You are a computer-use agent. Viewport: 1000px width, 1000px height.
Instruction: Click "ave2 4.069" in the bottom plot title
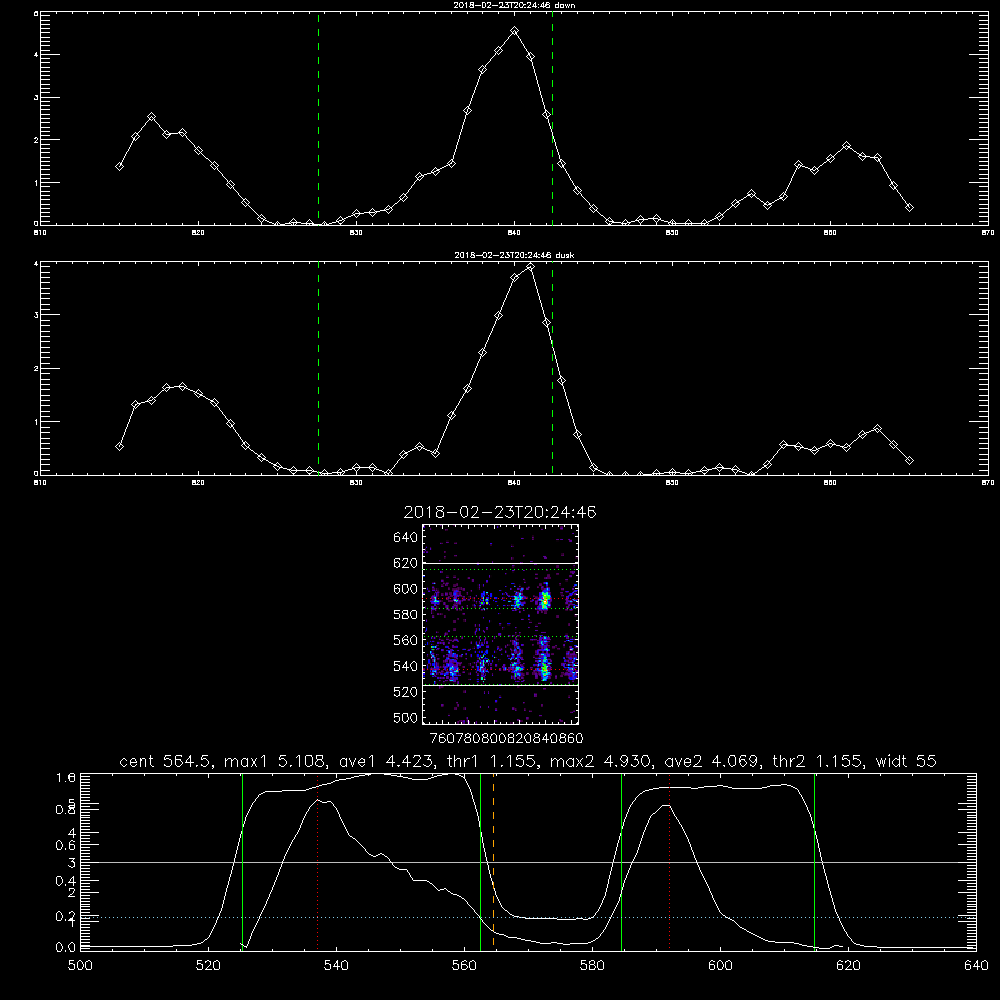click(712, 761)
